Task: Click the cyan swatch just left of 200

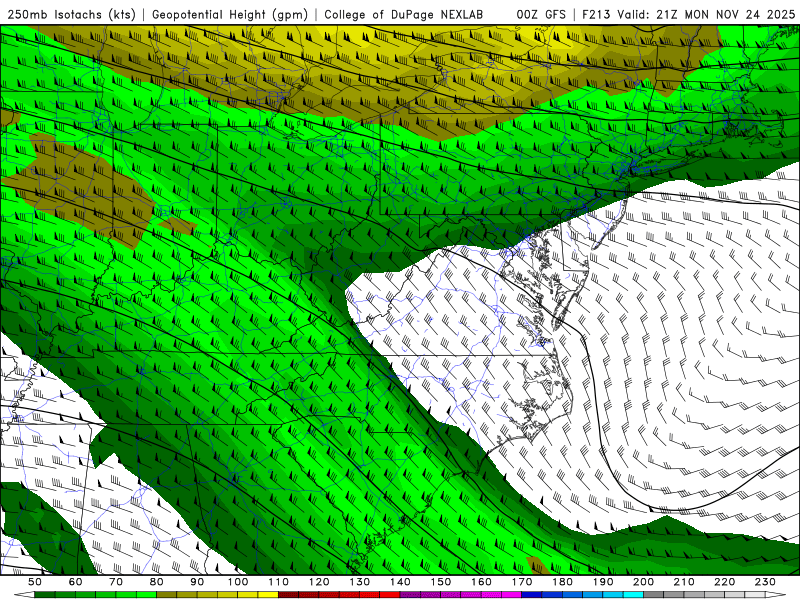Action: [634, 595]
